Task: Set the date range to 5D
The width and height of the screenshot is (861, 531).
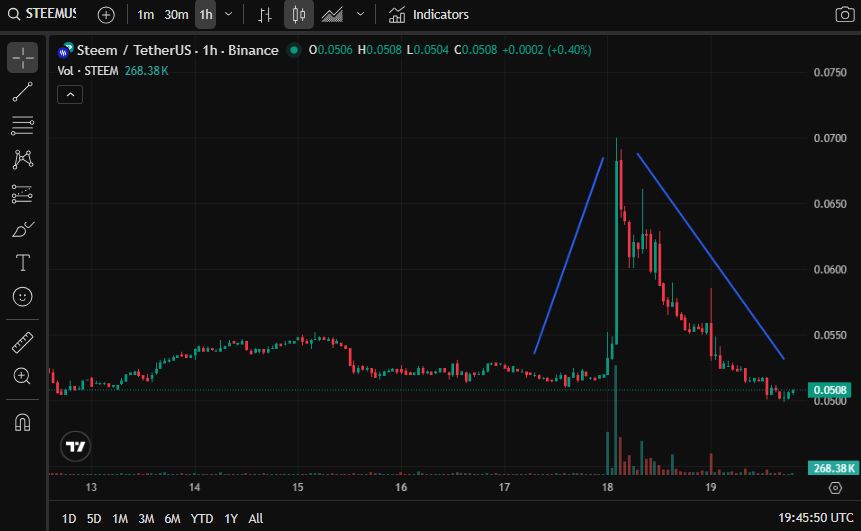Action: 94,518
